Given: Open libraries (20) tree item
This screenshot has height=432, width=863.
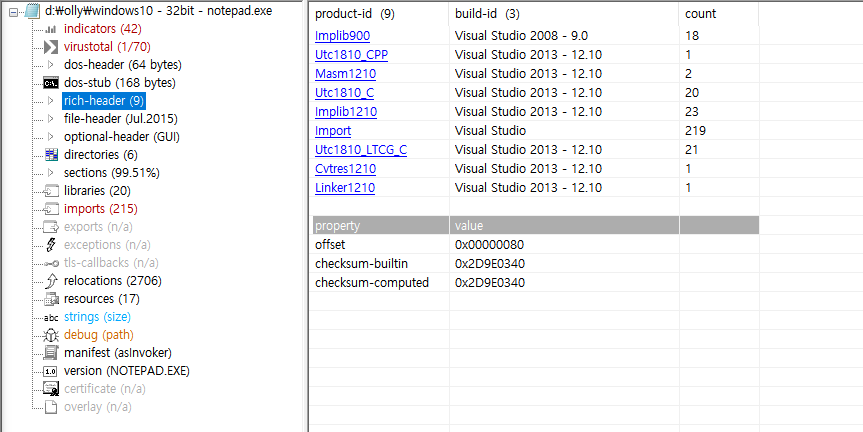Looking at the screenshot, I should (97, 191).
